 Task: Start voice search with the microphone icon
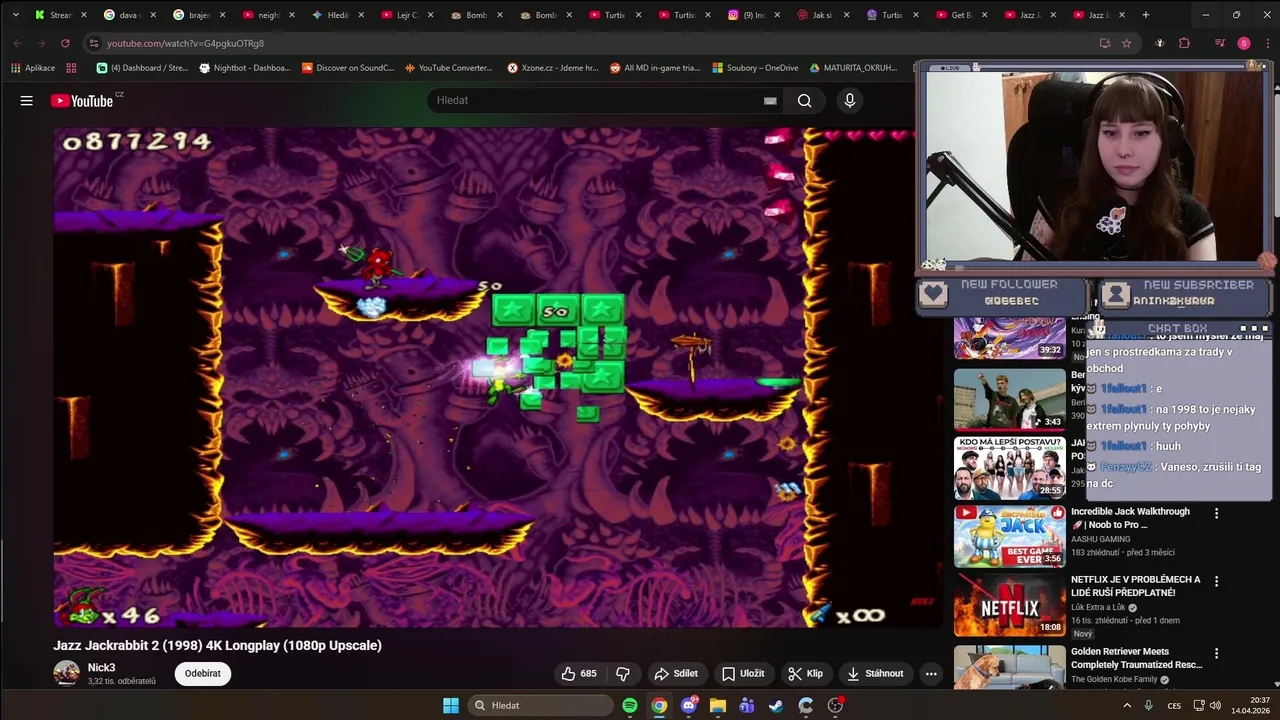pyautogui.click(x=850, y=100)
